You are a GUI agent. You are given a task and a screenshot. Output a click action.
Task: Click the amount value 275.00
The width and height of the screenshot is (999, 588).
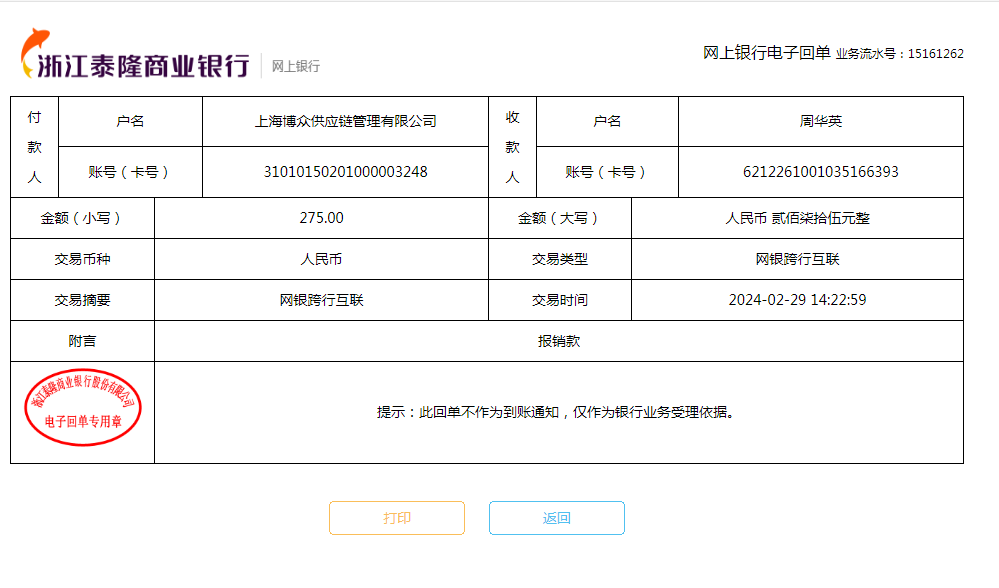(321, 218)
